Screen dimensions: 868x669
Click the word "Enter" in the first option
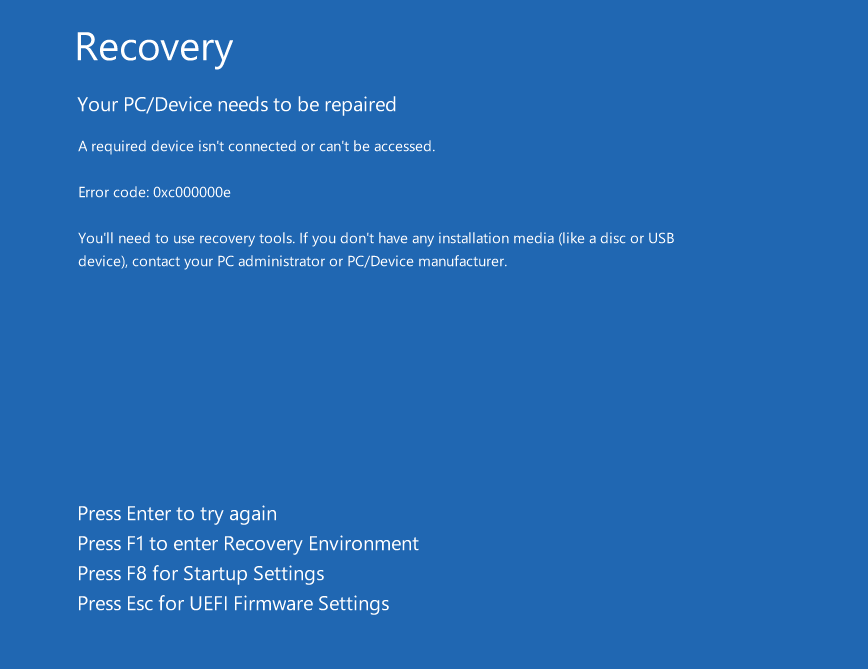[149, 514]
